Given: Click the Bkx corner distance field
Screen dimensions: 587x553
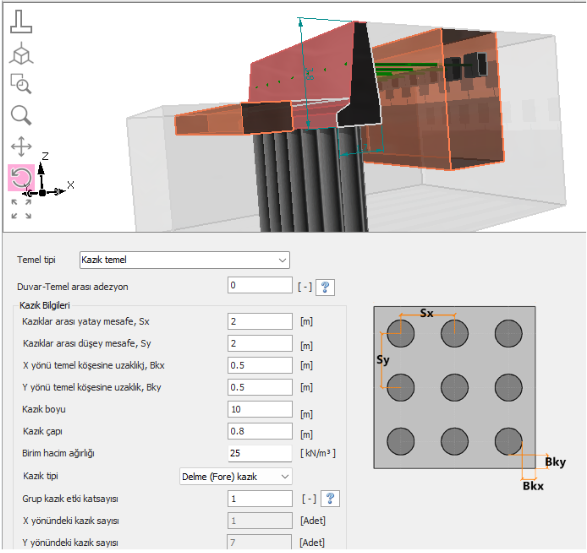Looking at the screenshot, I should click(260, 365).
